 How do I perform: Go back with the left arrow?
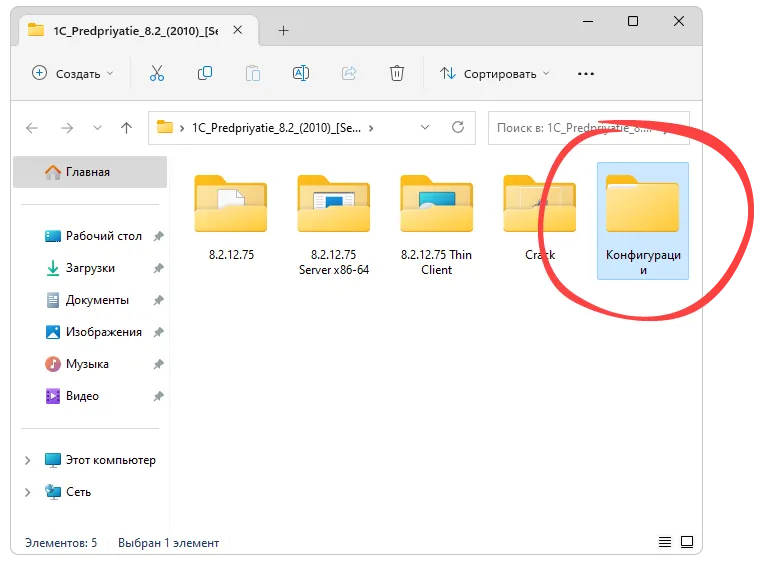[32, 128]
